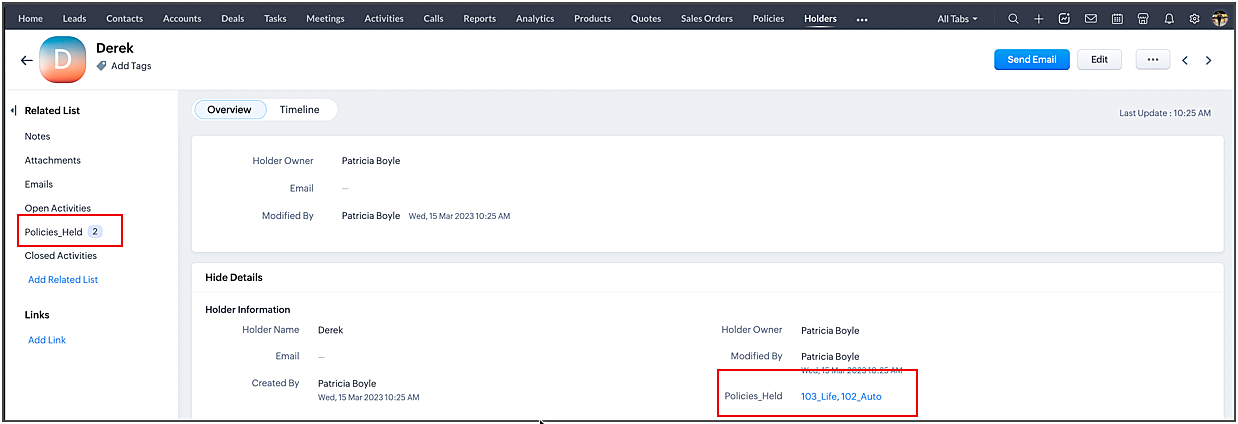Collapse the Hide Details section
The image size is (1238, 424).
234,277
